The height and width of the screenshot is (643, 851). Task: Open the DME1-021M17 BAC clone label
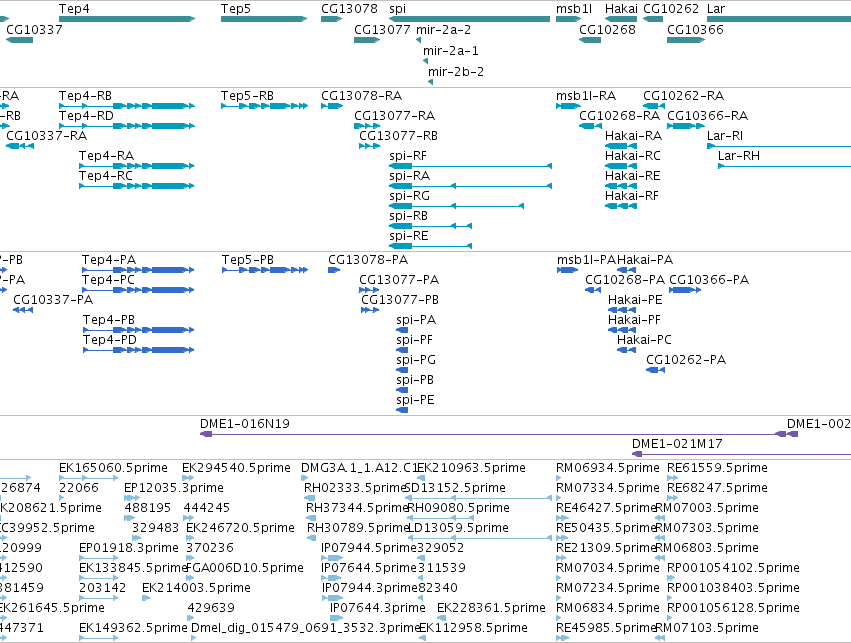point(677,444)
